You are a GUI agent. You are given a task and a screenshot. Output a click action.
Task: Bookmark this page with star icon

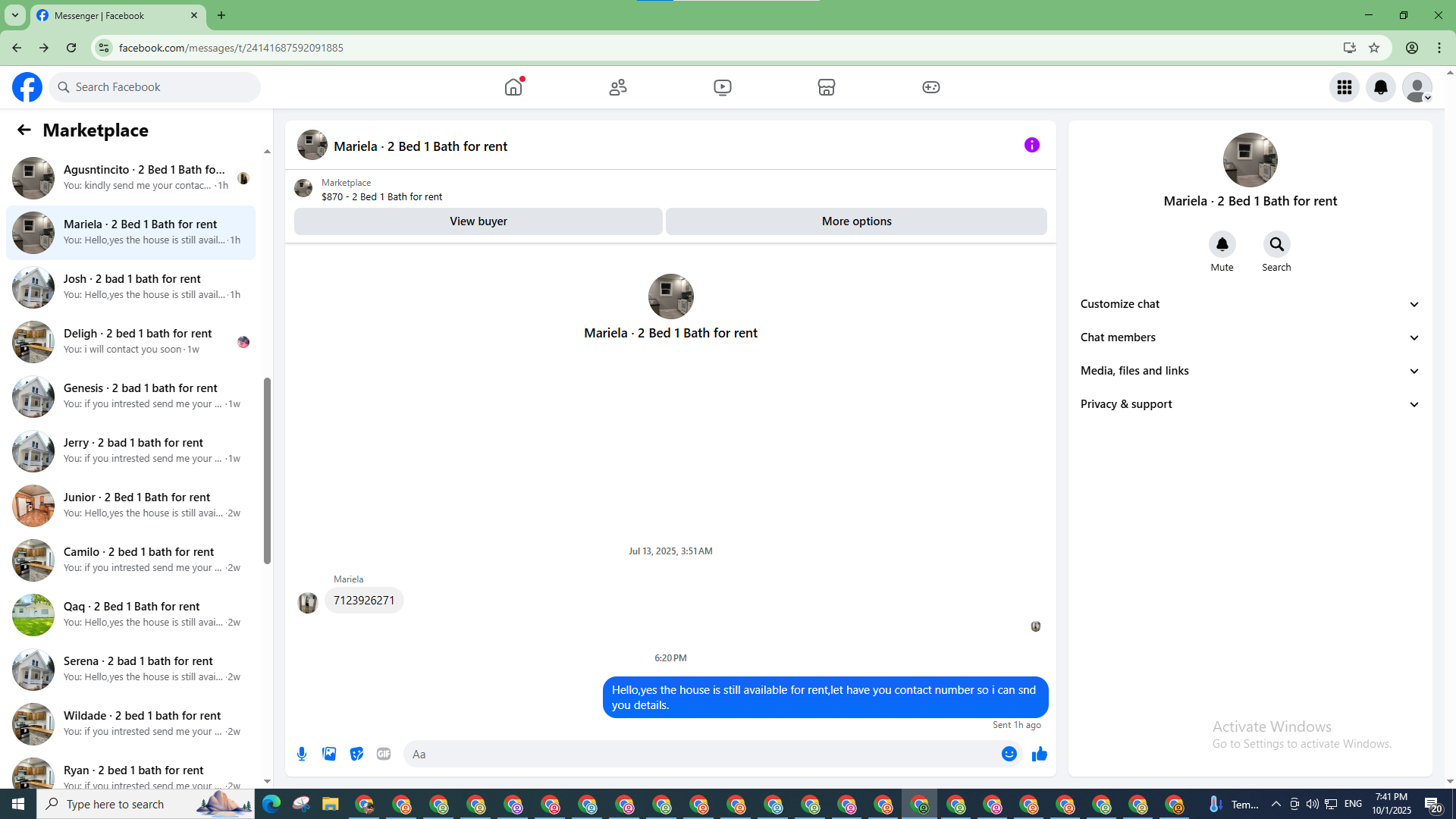(1374, 48)
